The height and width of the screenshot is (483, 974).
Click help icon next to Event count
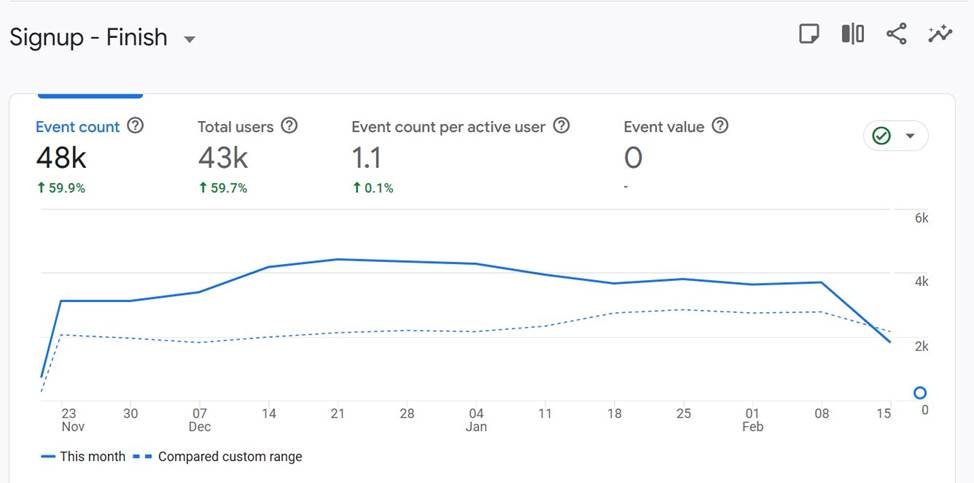(x=136, y=126)
